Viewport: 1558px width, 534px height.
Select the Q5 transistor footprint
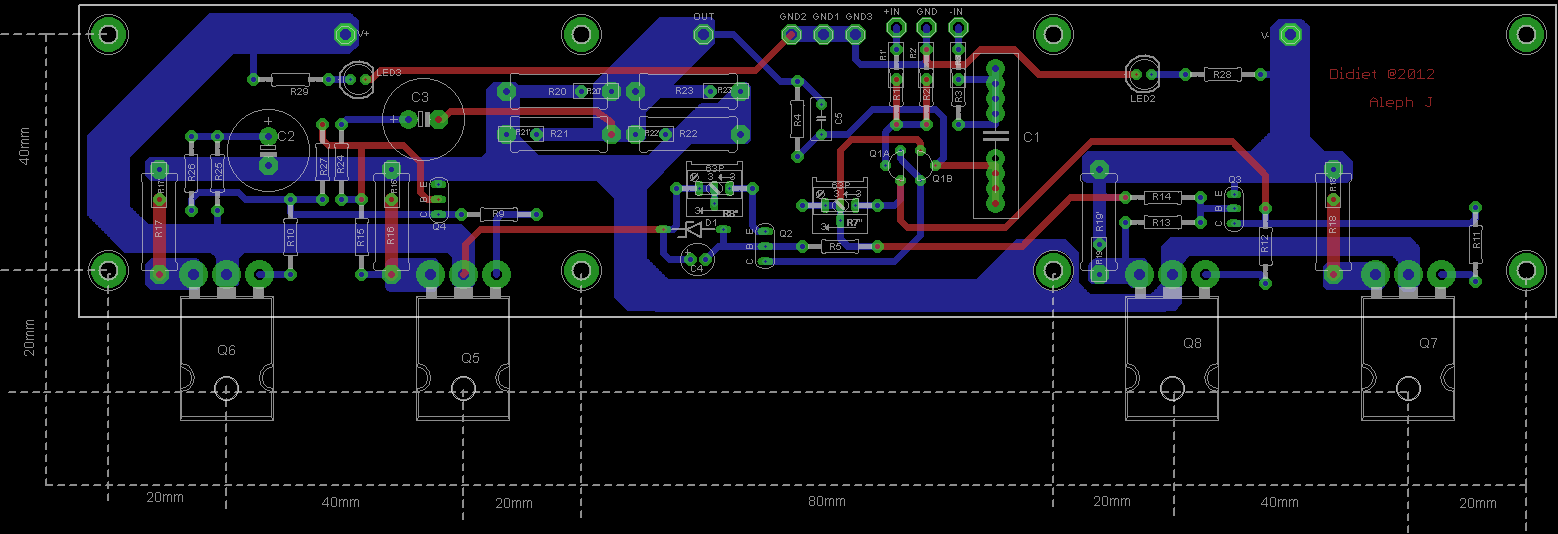click(x=462, y=357)
